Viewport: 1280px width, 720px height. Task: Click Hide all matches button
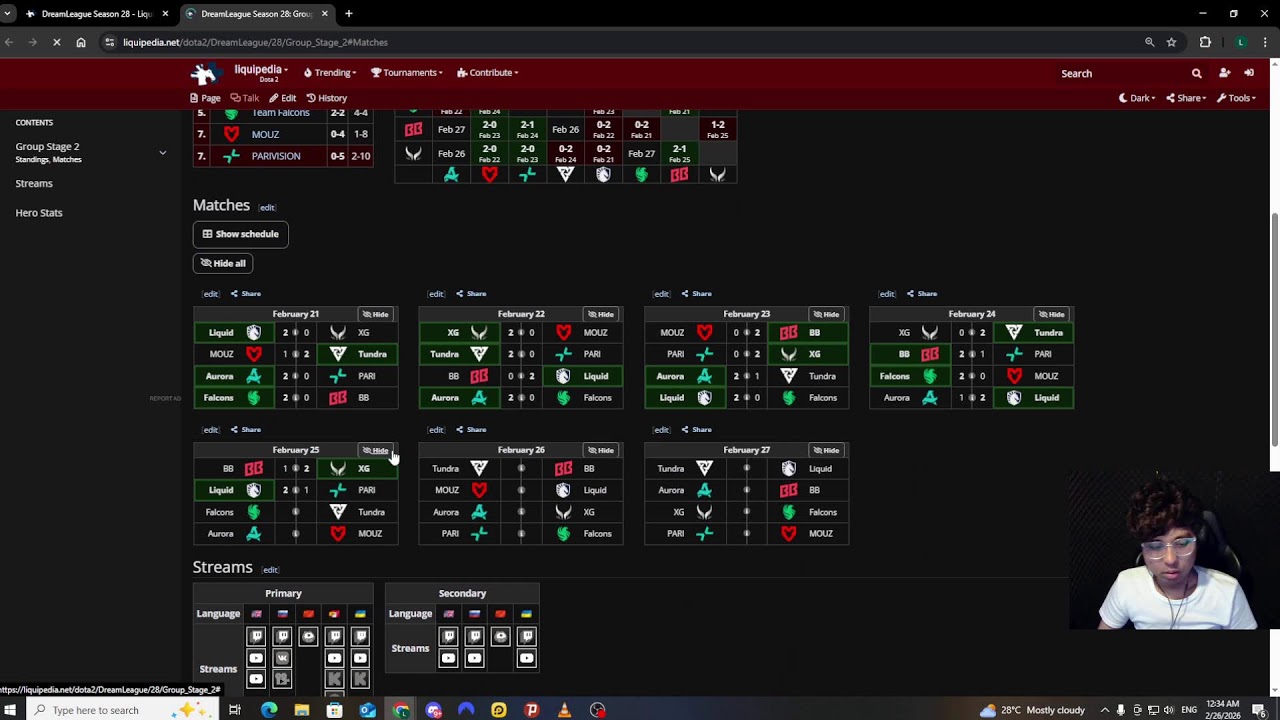tap(223, 263)
